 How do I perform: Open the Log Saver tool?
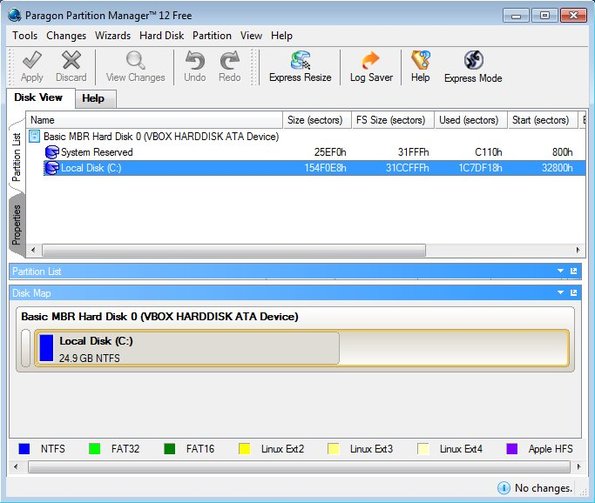[x=371, y=67]
